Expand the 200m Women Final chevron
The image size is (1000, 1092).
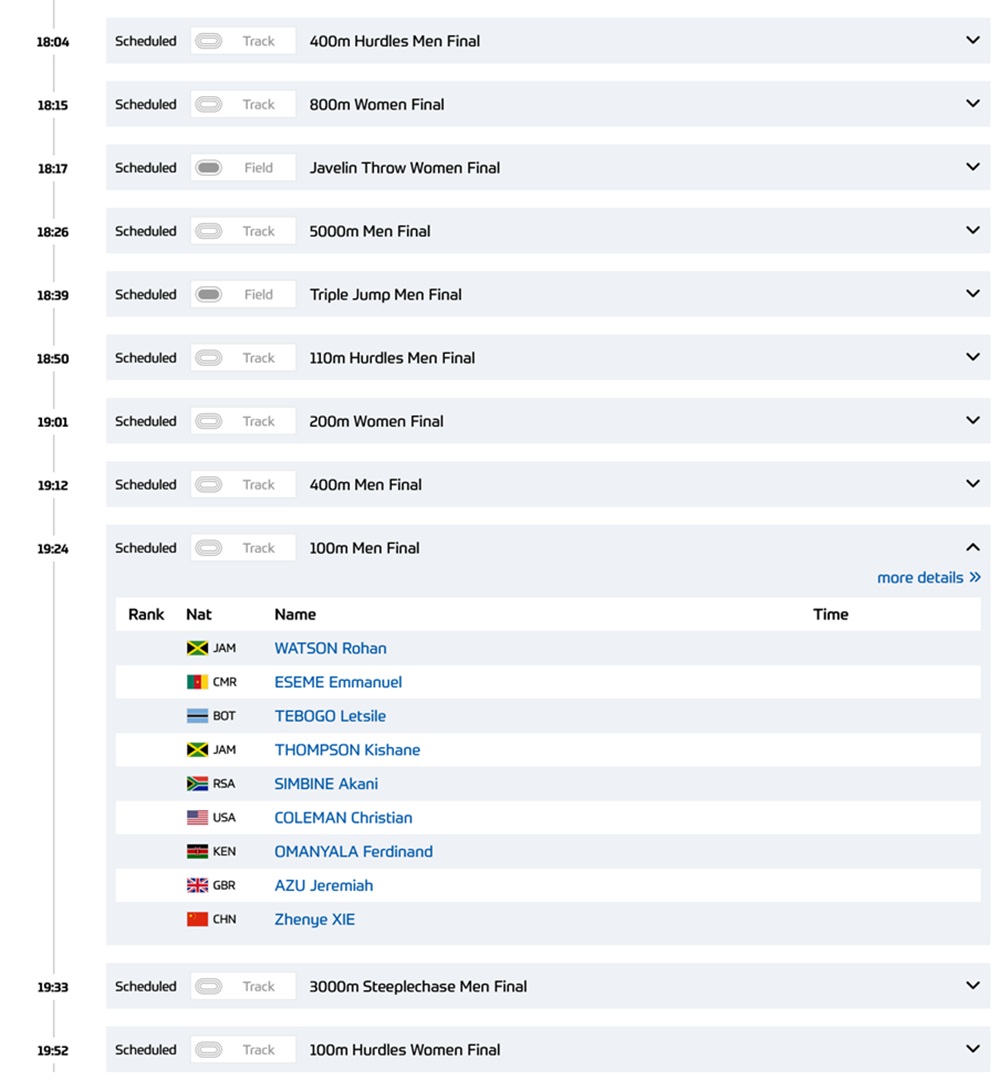[972, 421]
